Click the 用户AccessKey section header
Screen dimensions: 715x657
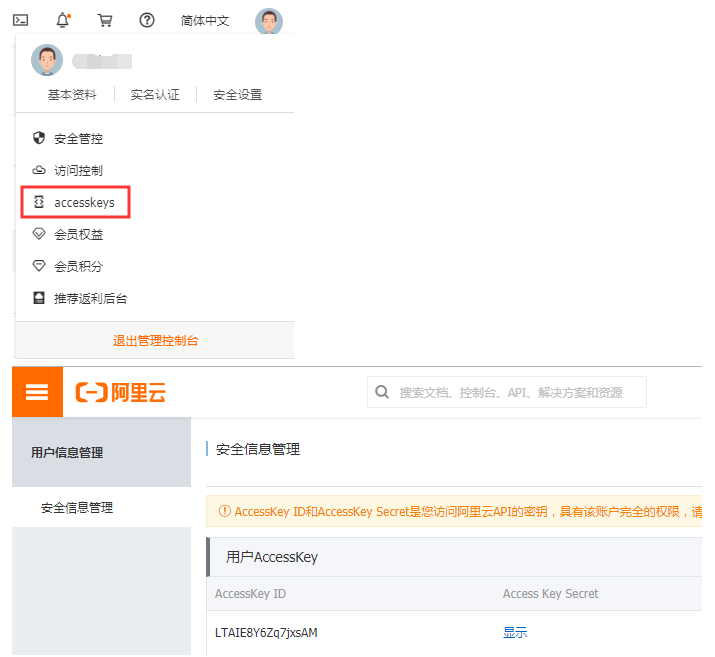272,557
